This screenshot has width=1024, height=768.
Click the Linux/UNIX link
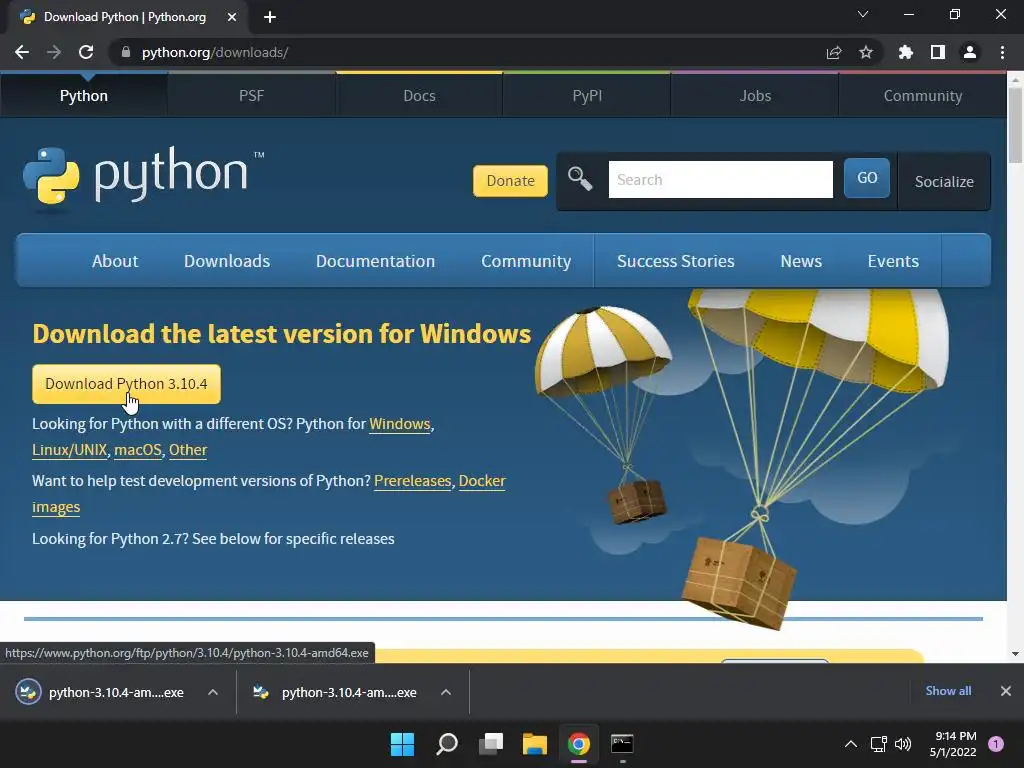(x=69, y=450)
